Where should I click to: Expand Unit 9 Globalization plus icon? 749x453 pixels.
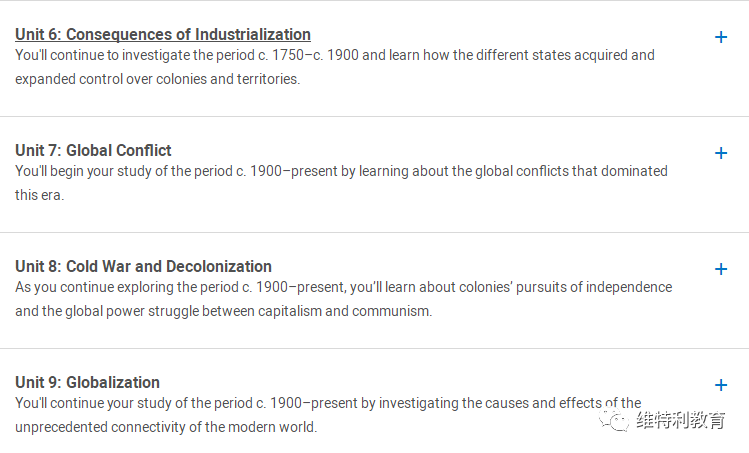721,385
